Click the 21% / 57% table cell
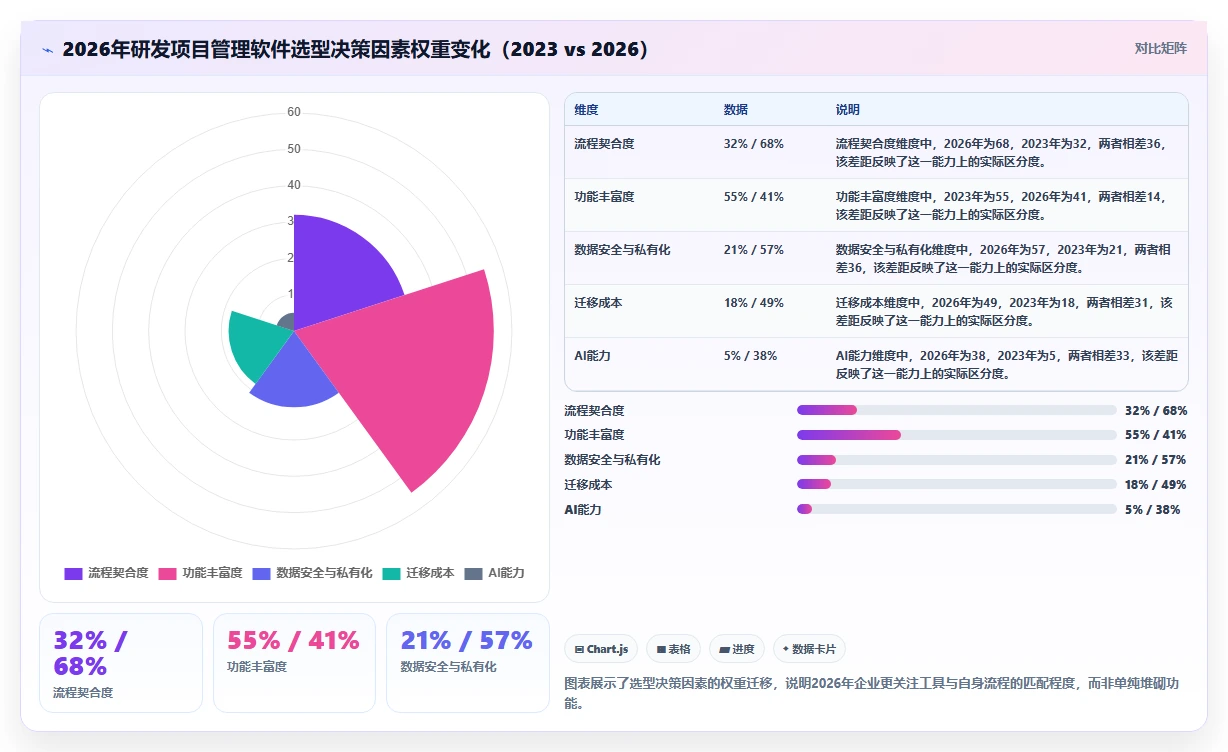Viewport: 1228px width, 752px height. pos(754,250)
